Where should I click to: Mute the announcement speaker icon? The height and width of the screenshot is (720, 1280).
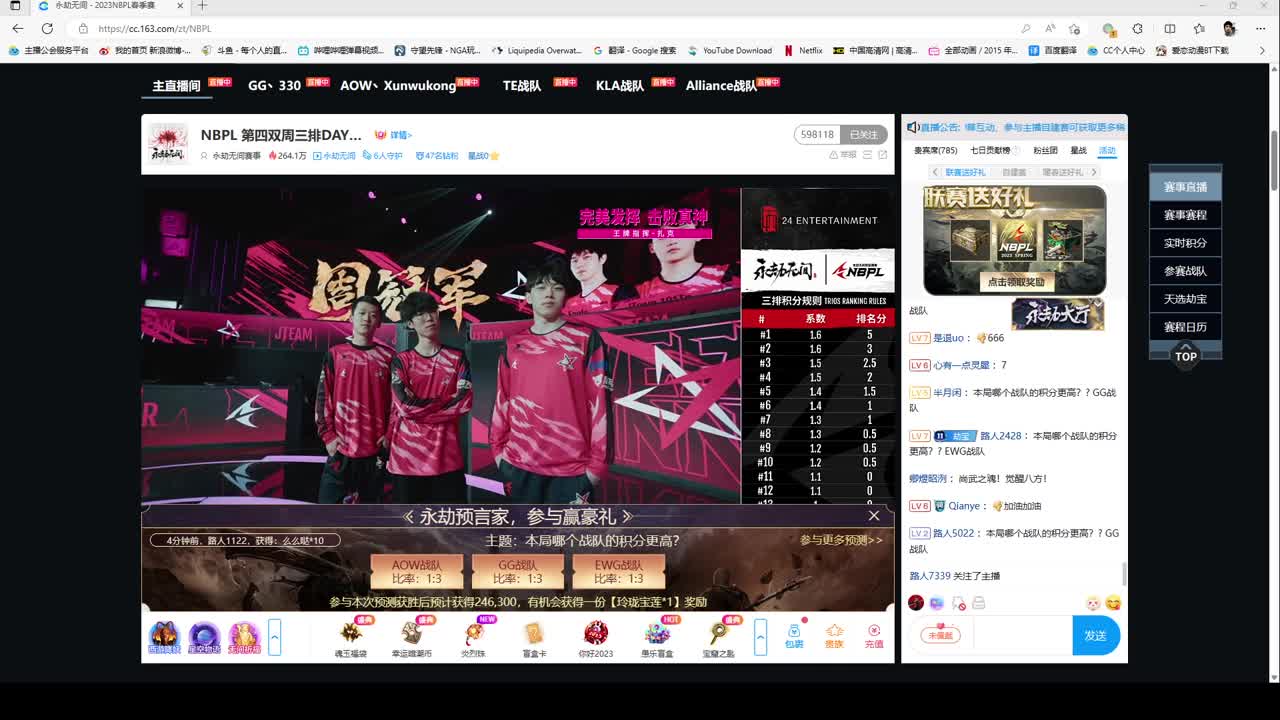coord(911,127)
